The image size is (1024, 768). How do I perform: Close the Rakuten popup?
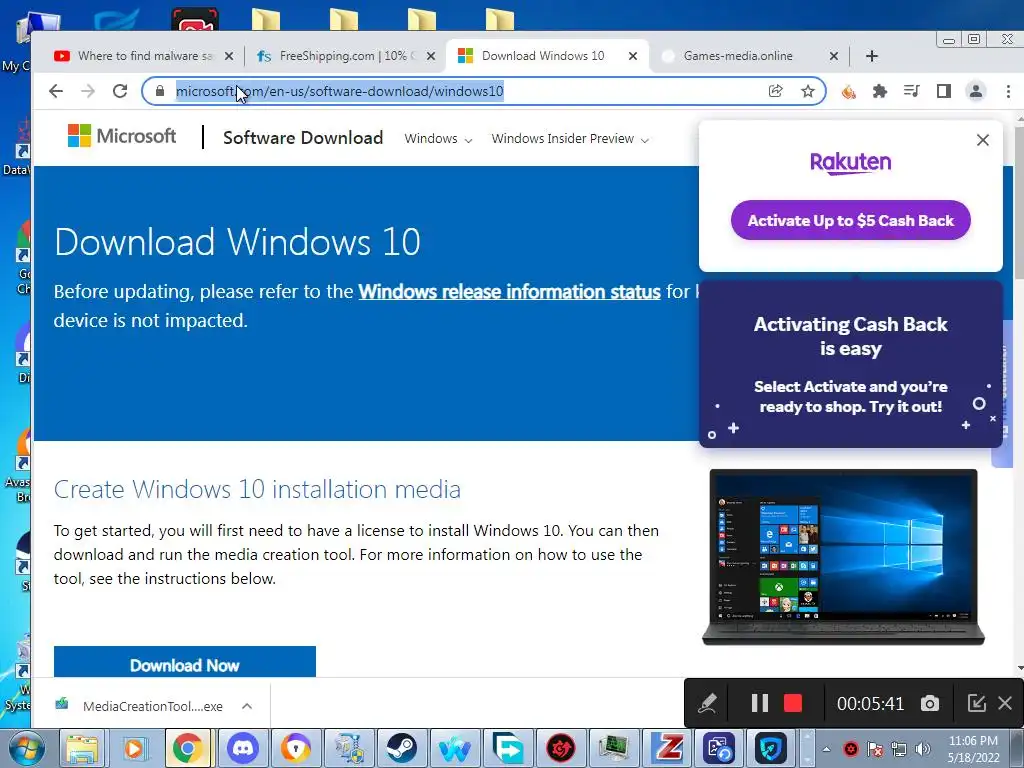coord(982,140)
